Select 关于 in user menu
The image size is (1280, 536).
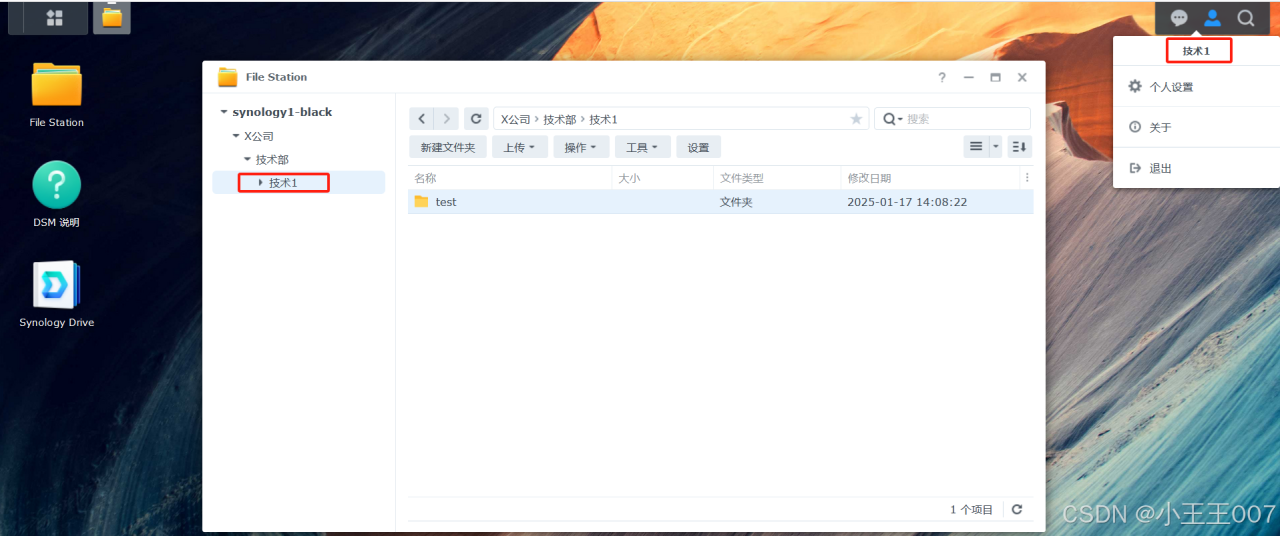1196,127
